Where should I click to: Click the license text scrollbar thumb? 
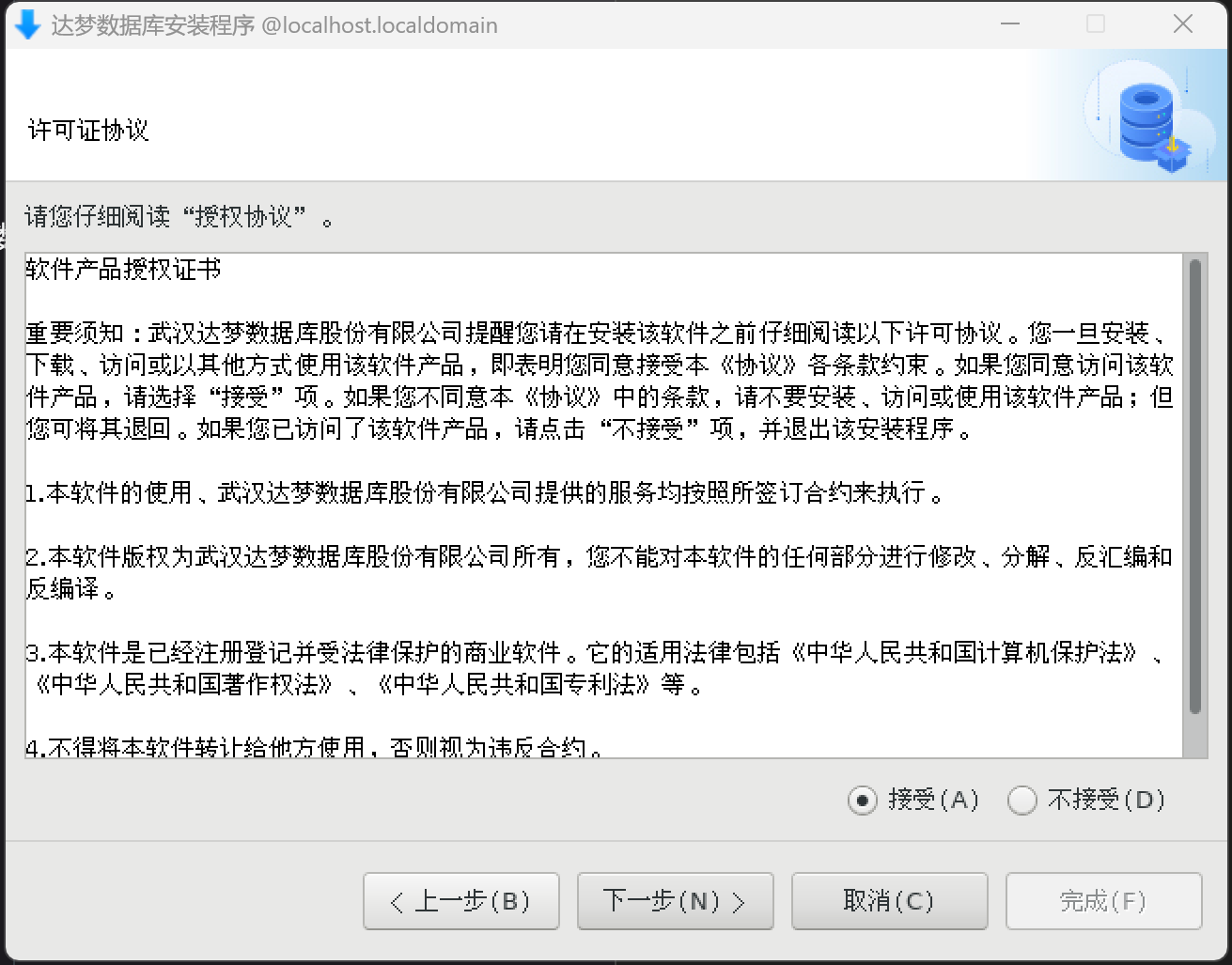pos(1194,486)
